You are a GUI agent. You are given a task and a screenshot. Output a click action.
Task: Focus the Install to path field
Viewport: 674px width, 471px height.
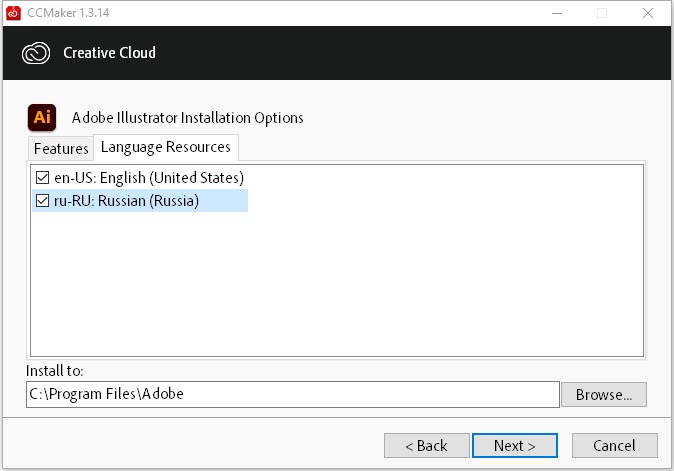pyautogui.click(x=293, y=394)
